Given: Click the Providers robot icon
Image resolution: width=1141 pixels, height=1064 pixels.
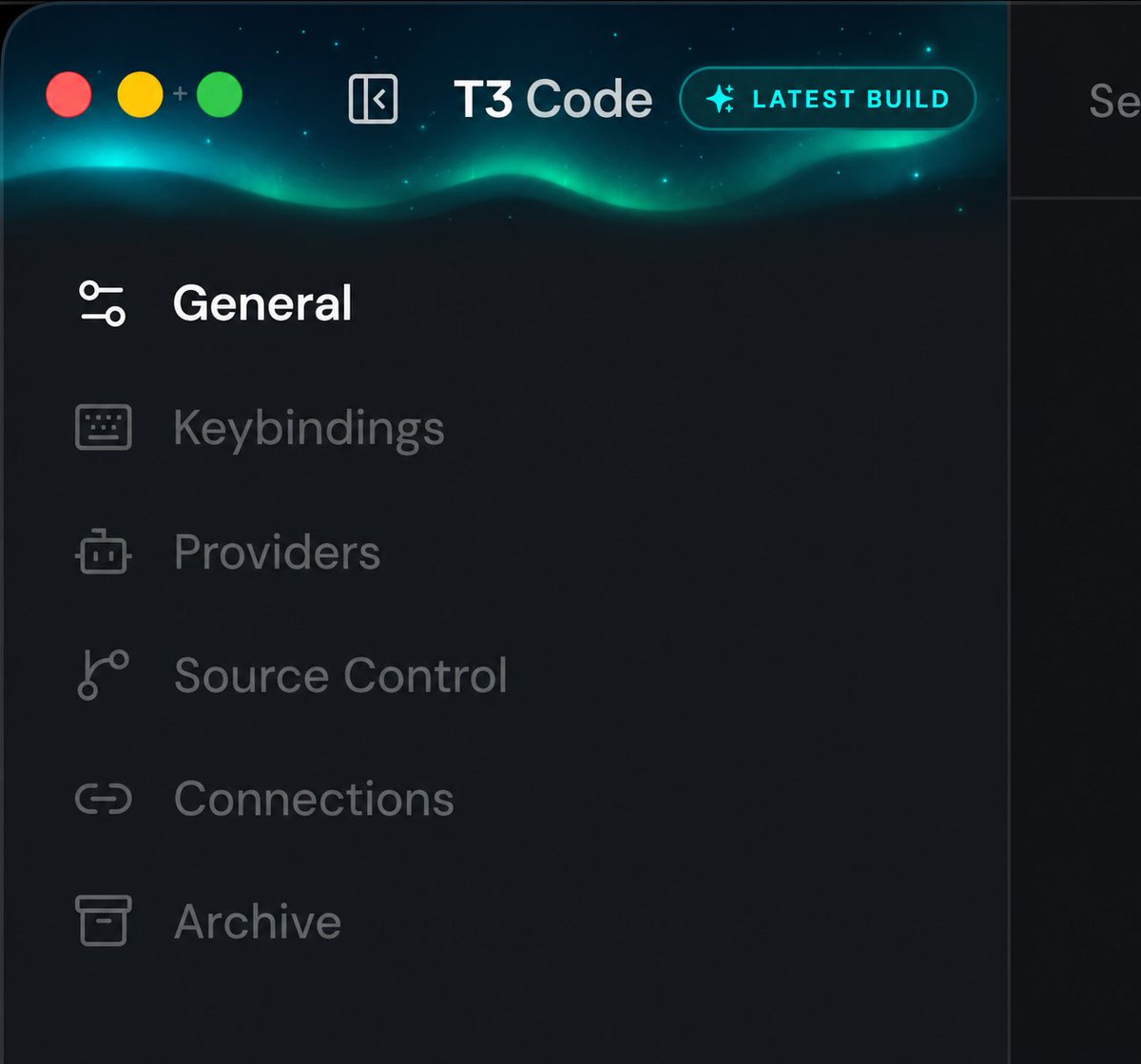Looking at the screenshot, I should [x=103, y=551].
